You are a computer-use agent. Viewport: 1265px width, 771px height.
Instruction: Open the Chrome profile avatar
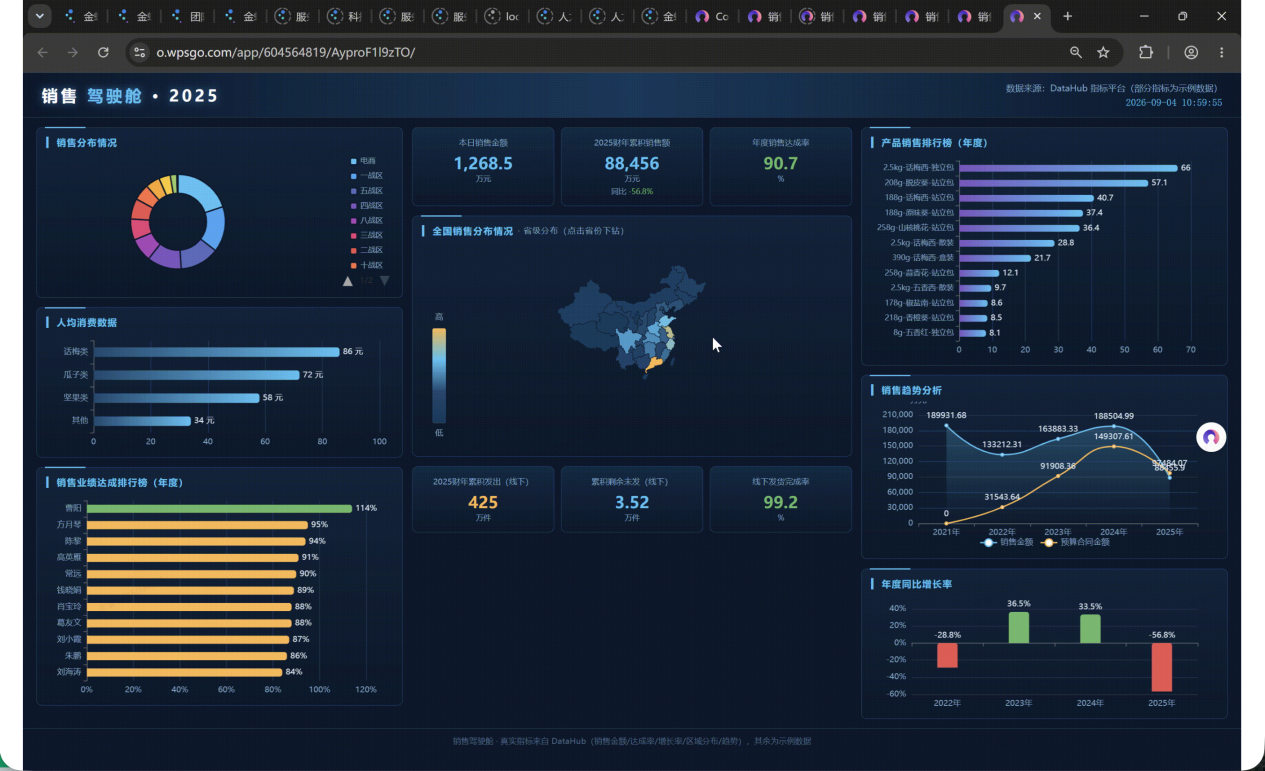point(1191,52)
